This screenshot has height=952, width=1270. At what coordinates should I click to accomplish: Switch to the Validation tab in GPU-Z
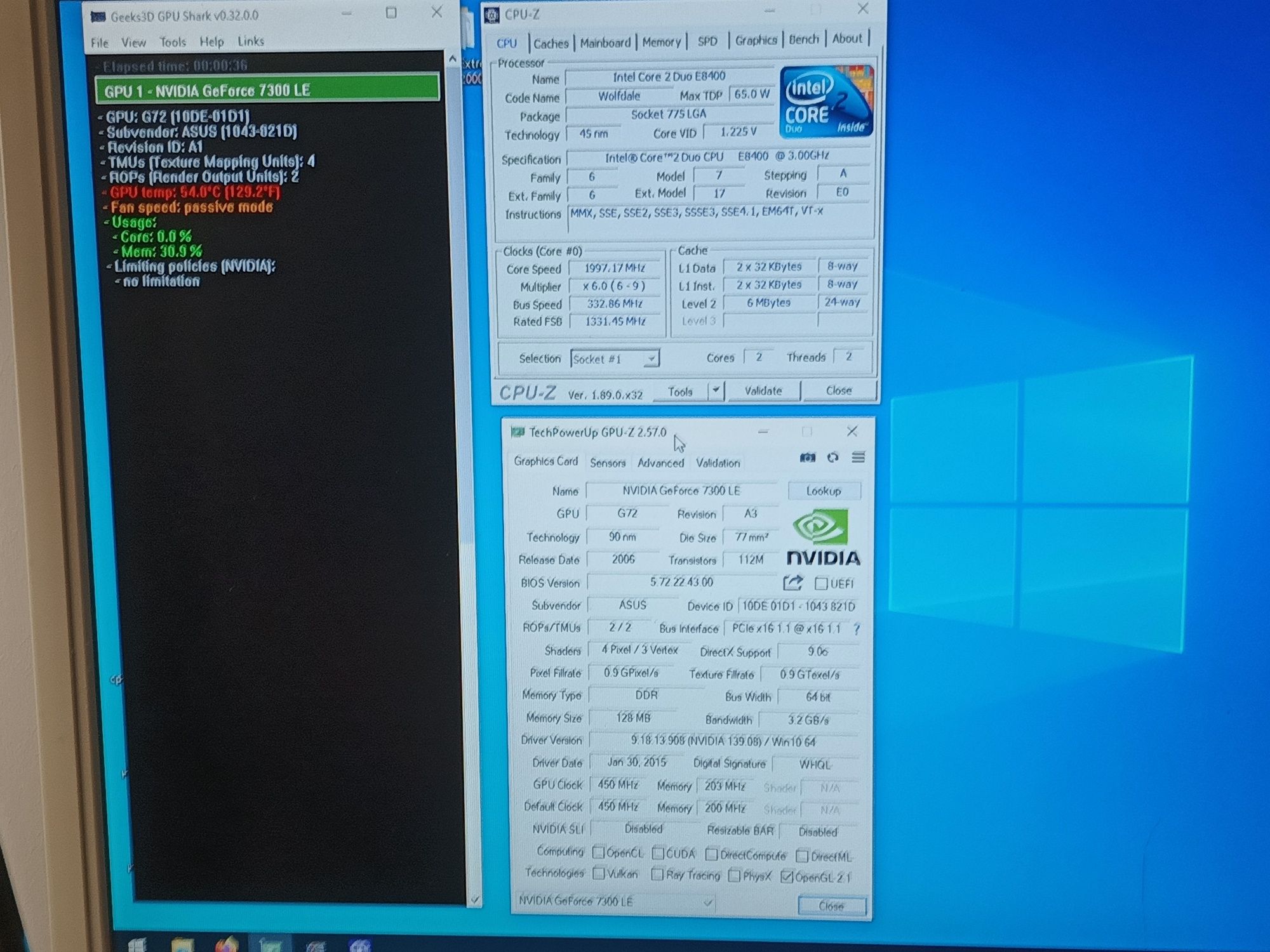(718, 463)
